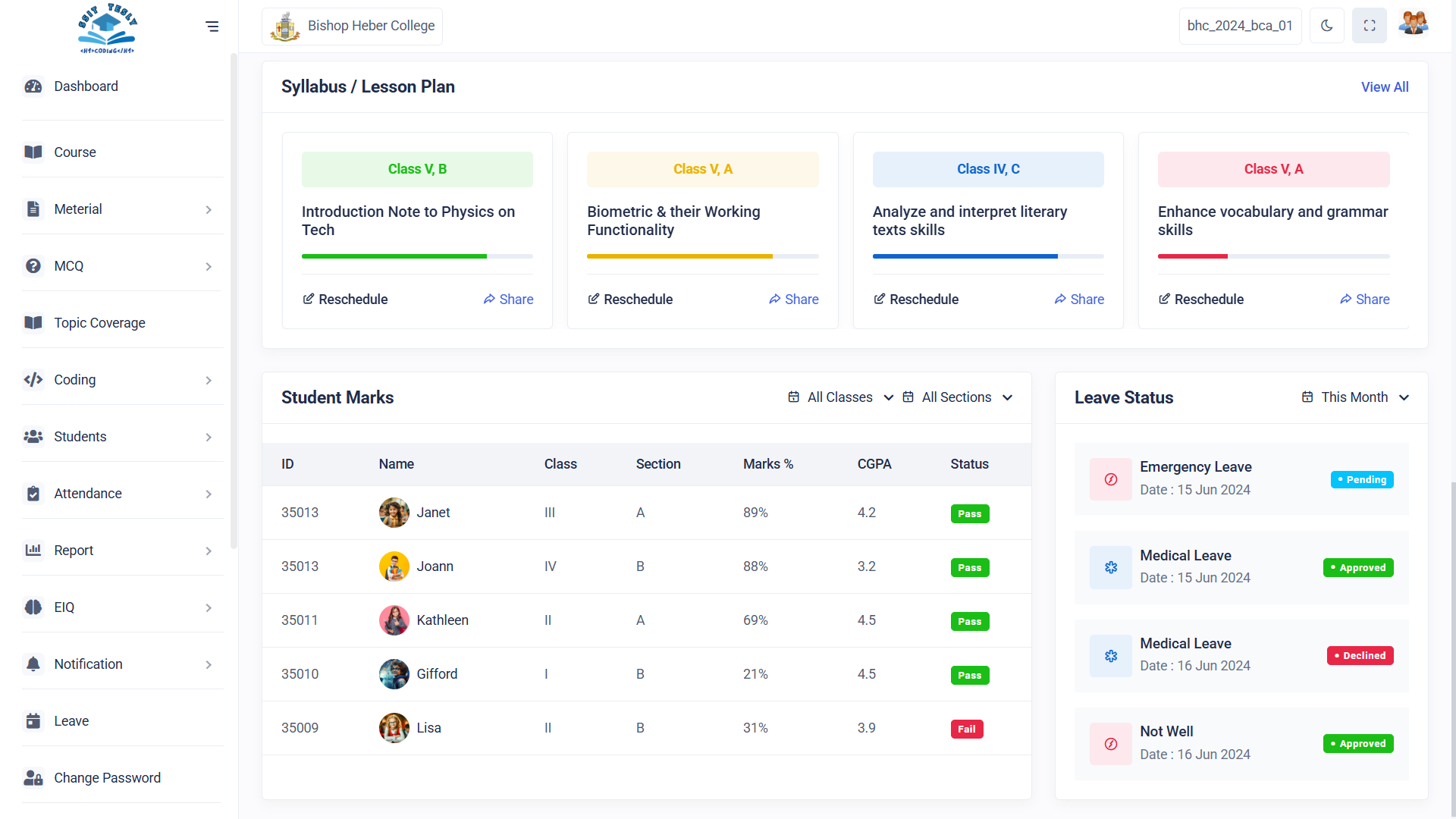This screenshot has height=819, width=1456.
Task: Toggle dark mode moon icon
Action: point(1326,26)
